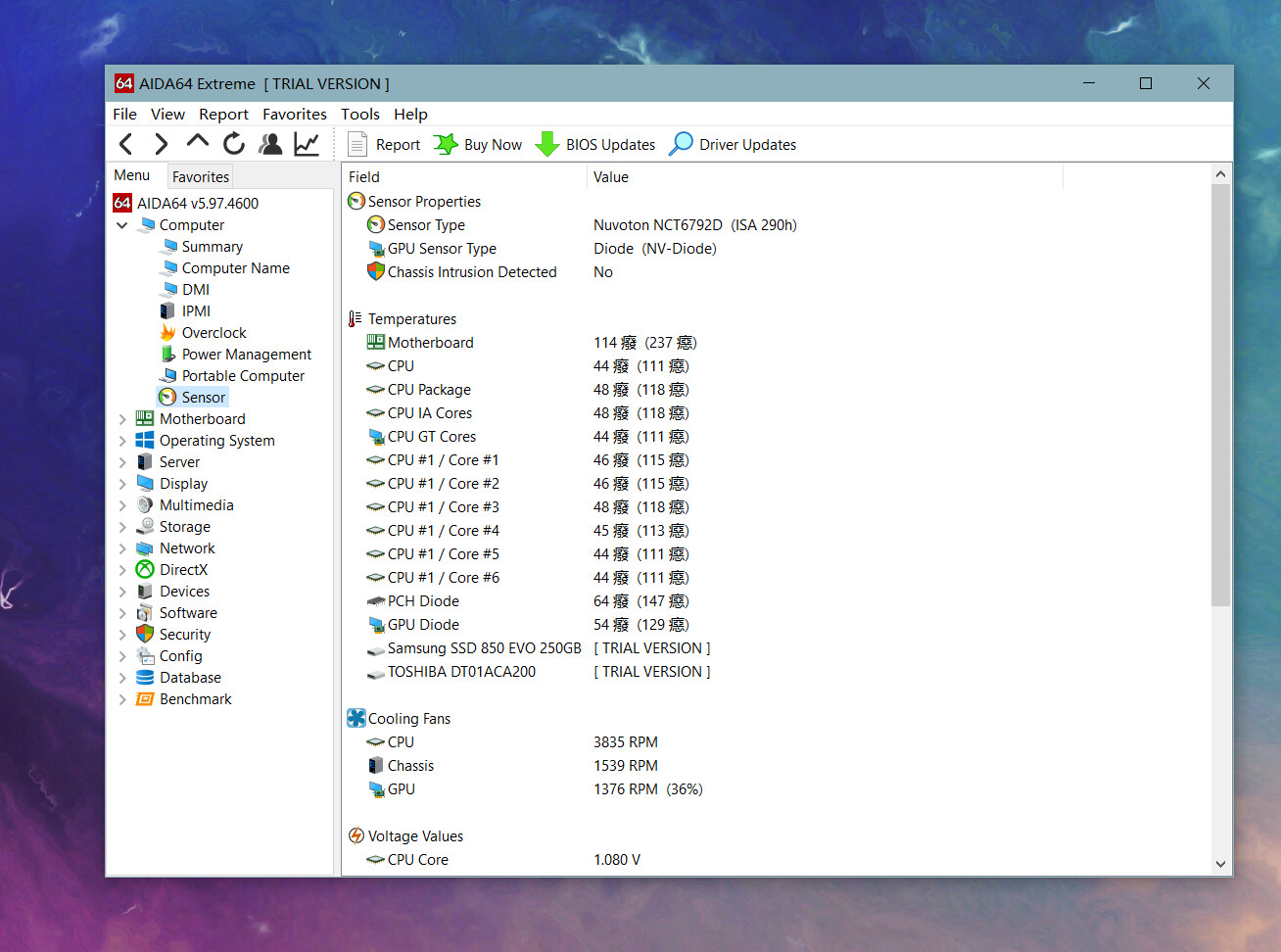Image resolution: width=1281 pixels, height=952 pixels.
Task: Select Computer Name in the tree
Action: pos(236,268)
